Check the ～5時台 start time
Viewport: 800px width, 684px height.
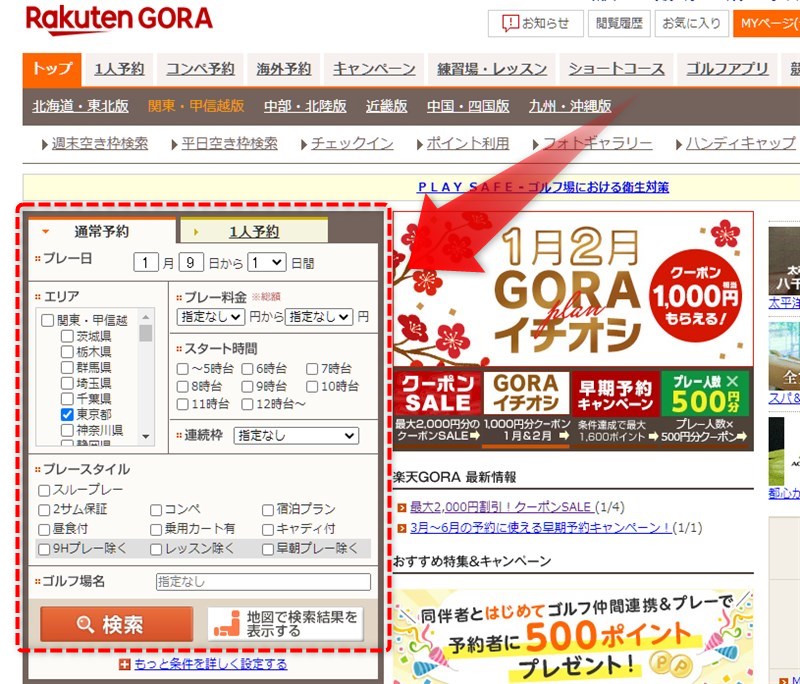pos(183,369)
